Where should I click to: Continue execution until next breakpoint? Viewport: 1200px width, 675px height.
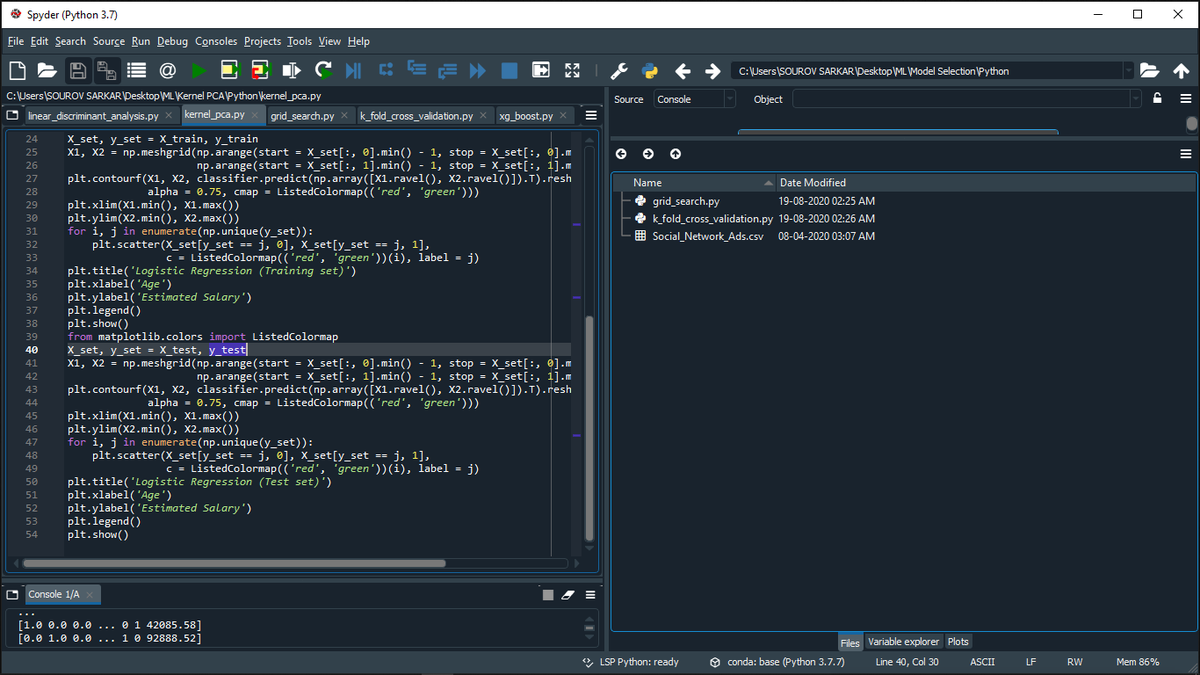click(478, 71)
